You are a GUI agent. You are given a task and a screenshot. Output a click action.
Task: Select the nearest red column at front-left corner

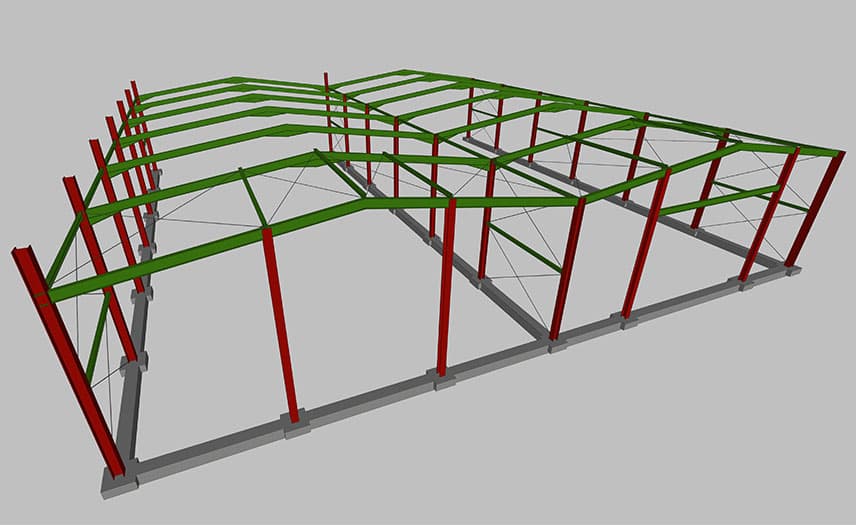68,362
